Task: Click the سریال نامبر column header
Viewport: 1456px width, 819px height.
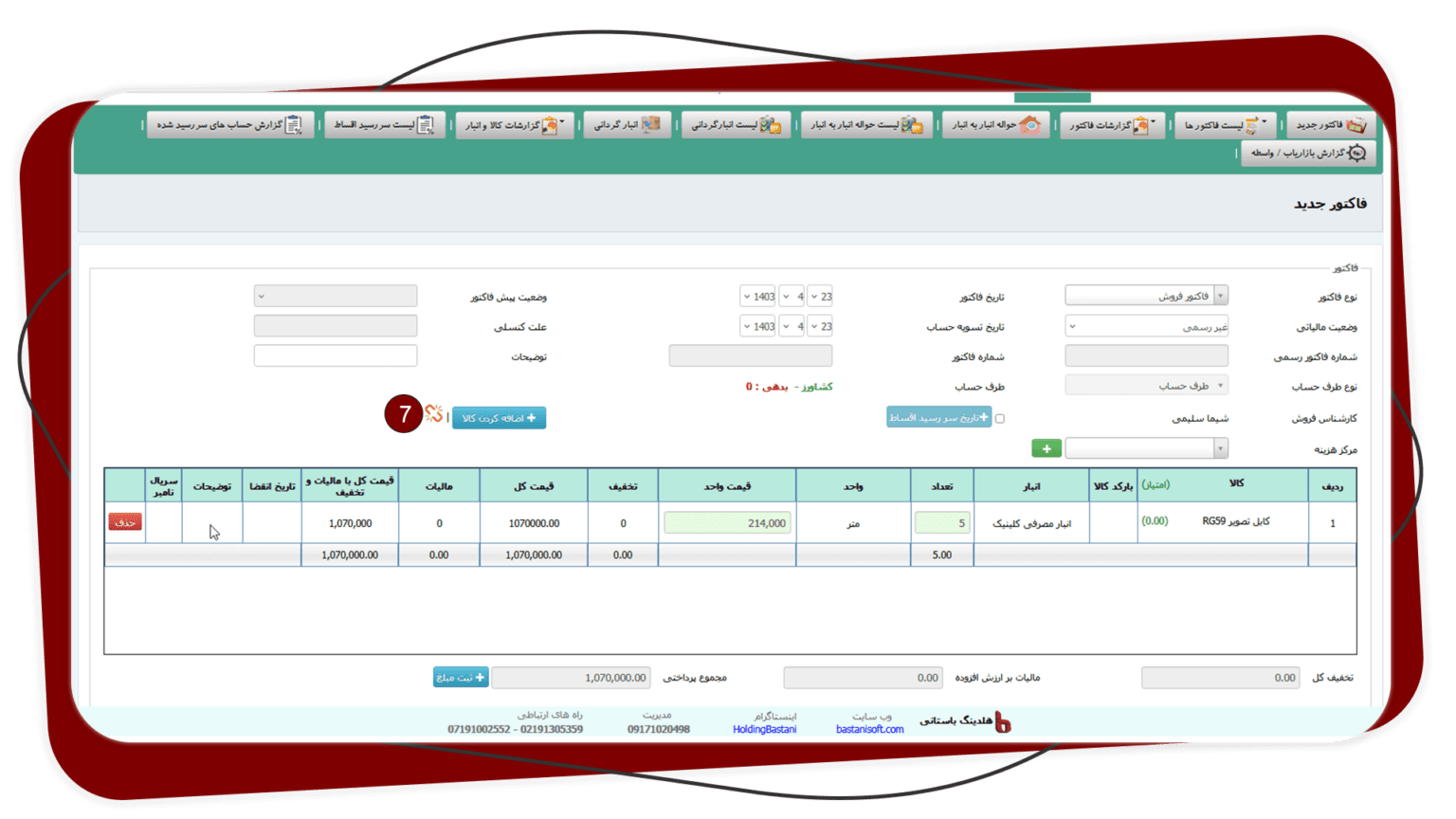Action: tap(164, 485)
